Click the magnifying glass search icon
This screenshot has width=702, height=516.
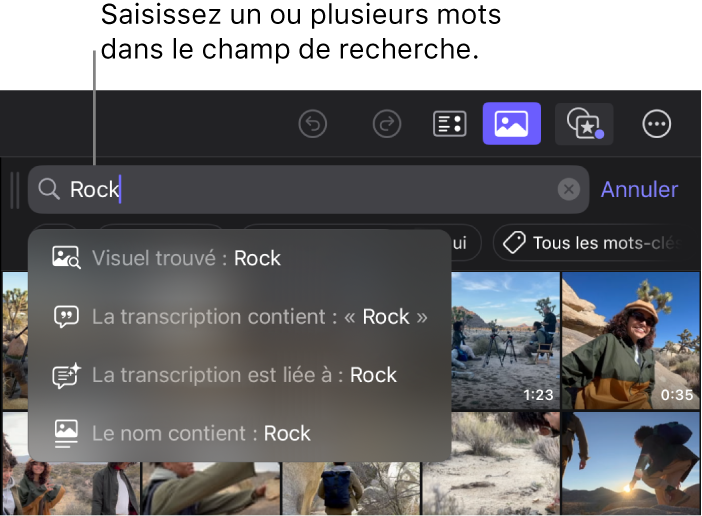click(49, 189)
